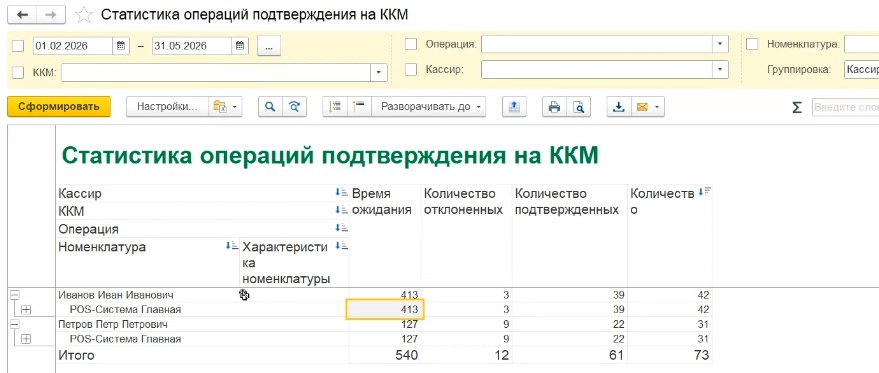Click into the end date field
This screenshot has height=373, width=879.
(192, 46)
